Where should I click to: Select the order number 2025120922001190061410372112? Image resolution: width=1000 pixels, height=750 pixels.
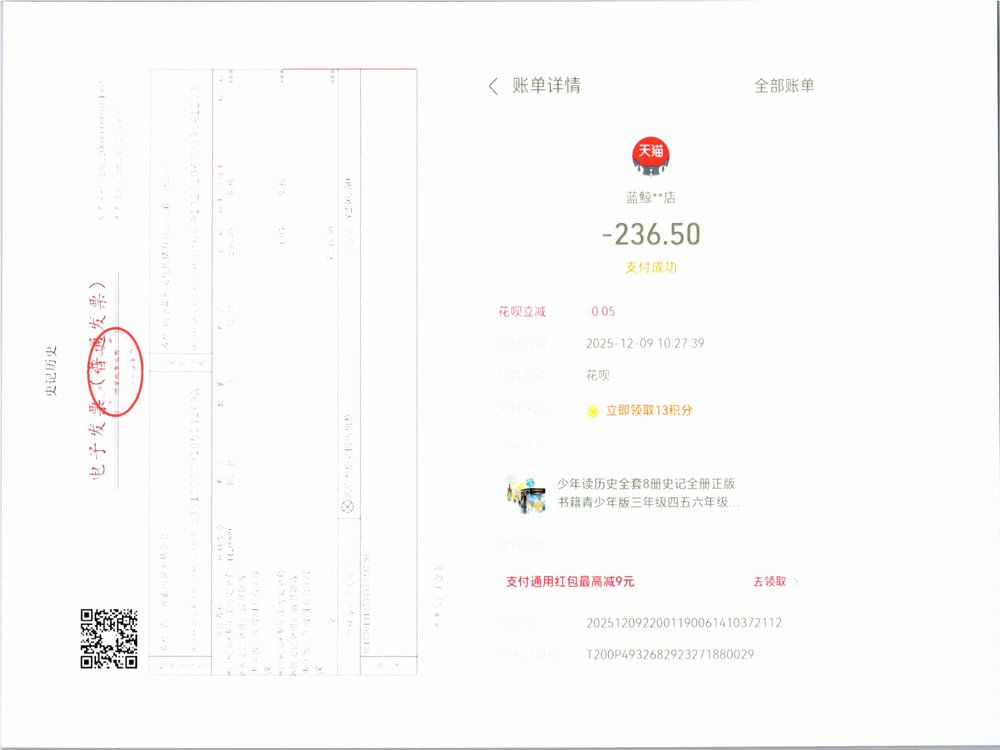[x=683, y=623]
